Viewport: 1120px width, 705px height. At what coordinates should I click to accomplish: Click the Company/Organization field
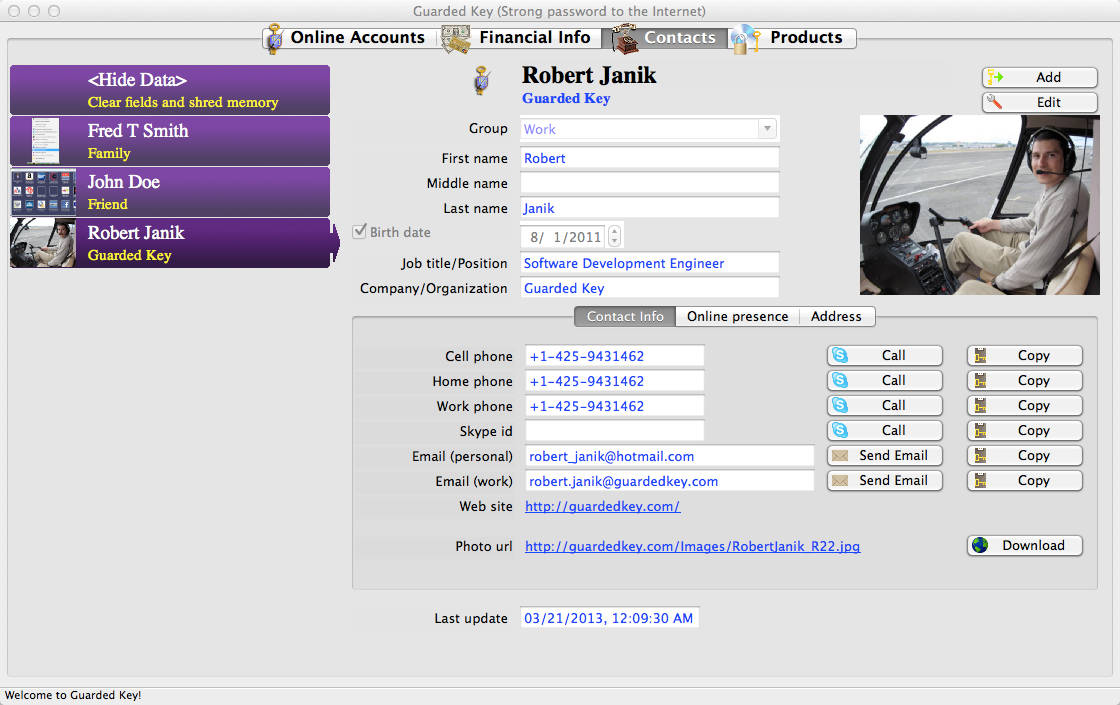[x=649, y=289]
